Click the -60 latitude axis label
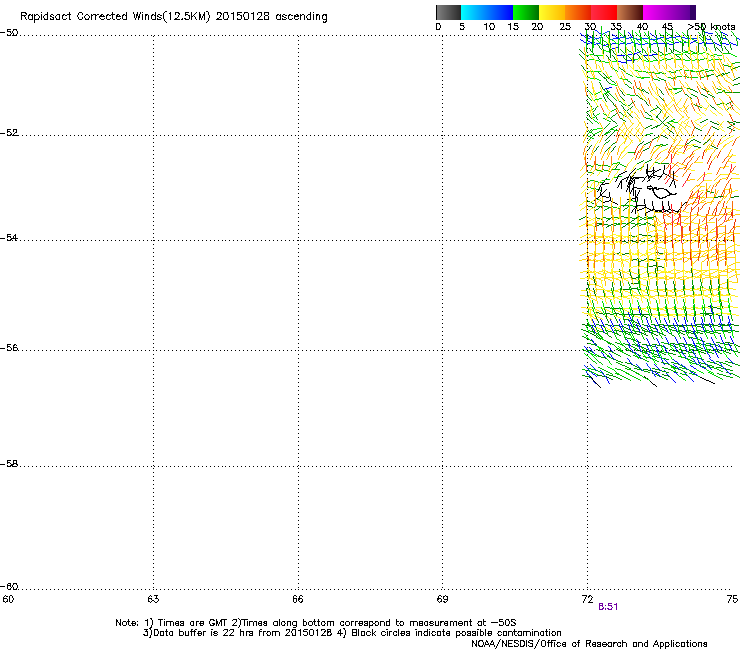 9,587
